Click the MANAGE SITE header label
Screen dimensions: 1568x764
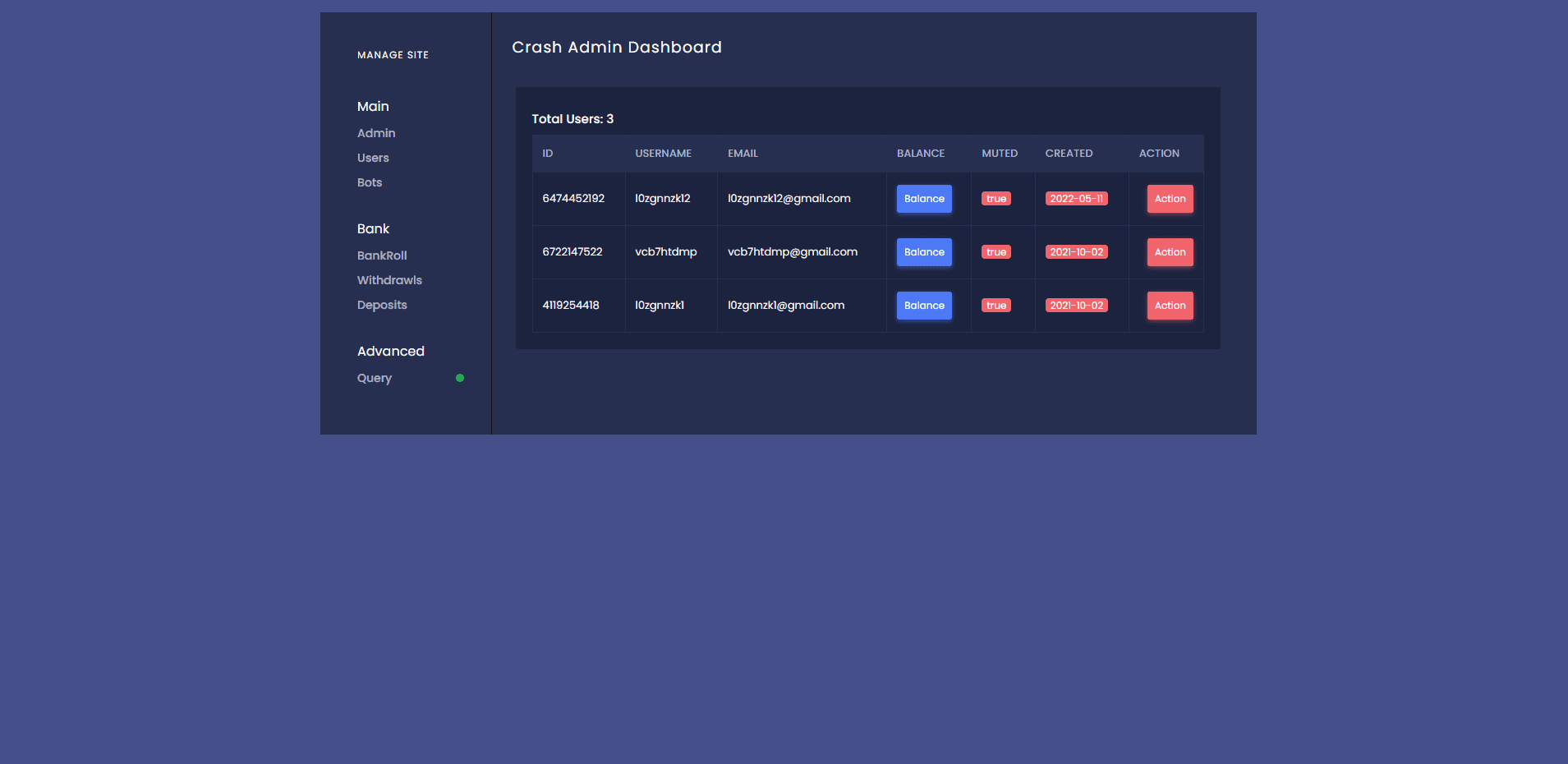pyautogui.click(x=393, y=55)
